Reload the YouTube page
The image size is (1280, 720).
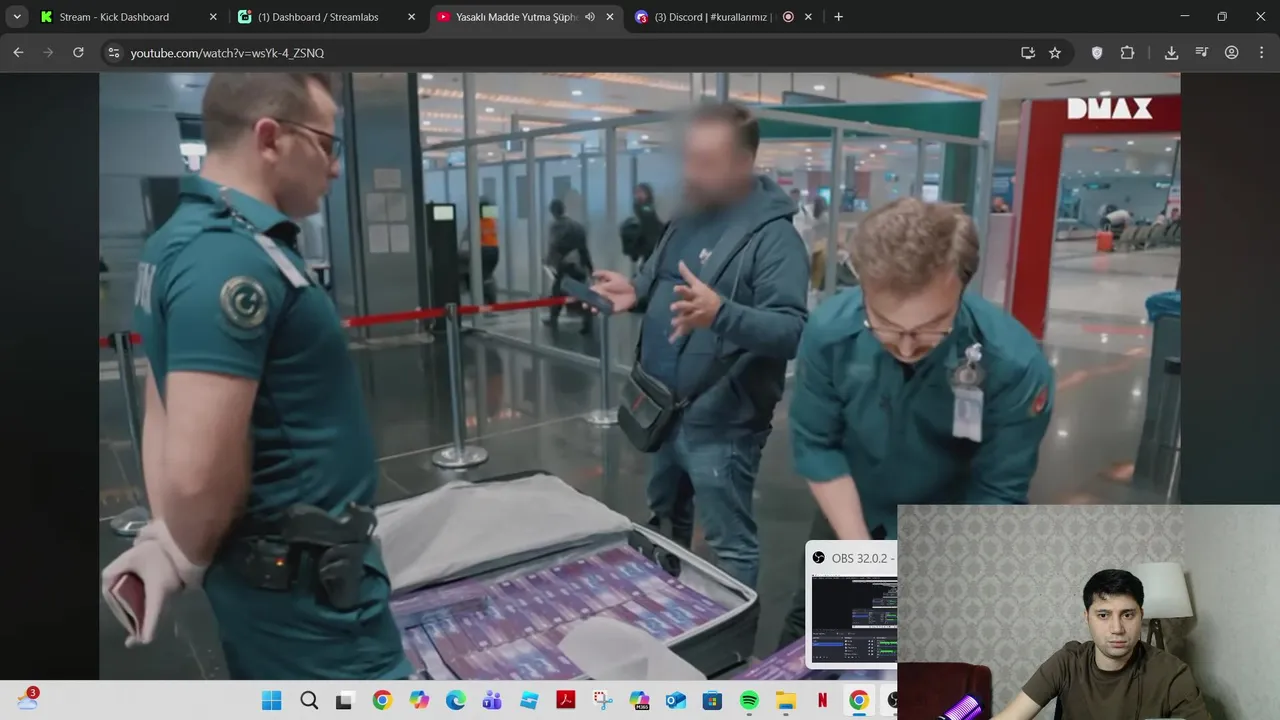click(x=78, y=53)
